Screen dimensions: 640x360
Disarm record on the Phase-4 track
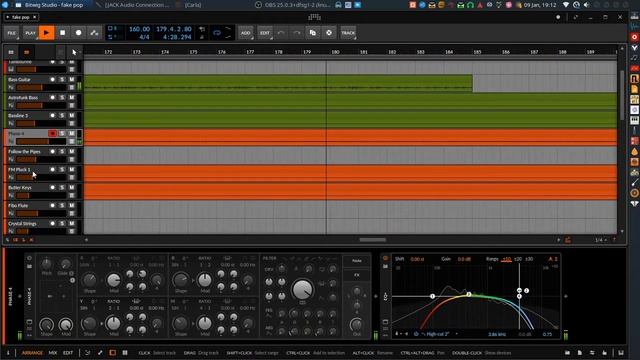tap(52, 133)
